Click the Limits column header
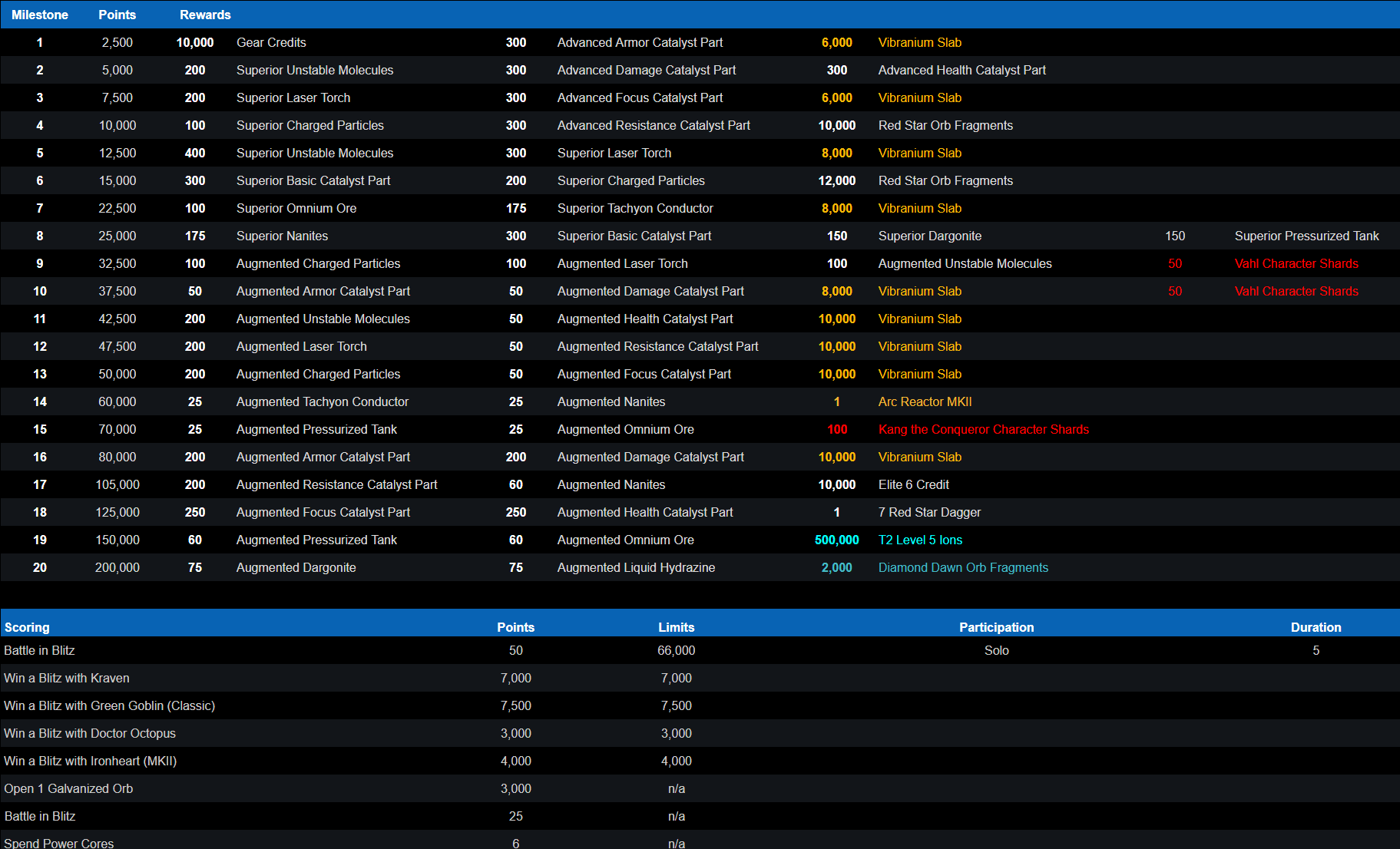The height and width of the screenshot is (849, 1400). tap(676, 627)
